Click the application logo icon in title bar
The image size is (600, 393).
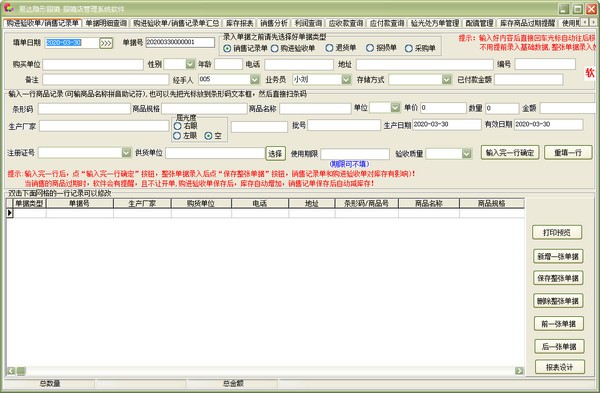pos(8,8)
